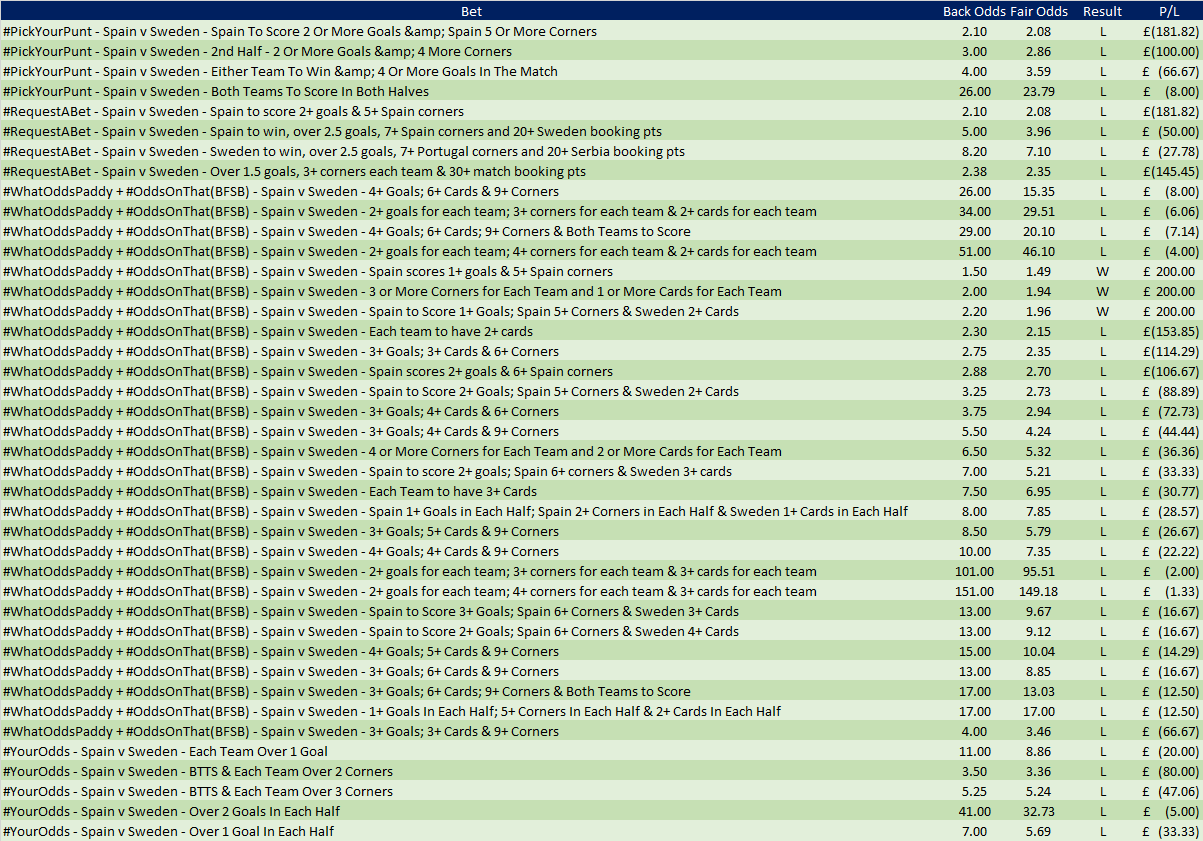
Task: Click the P/L value £(106.67)
Action: coord(1169,371)
